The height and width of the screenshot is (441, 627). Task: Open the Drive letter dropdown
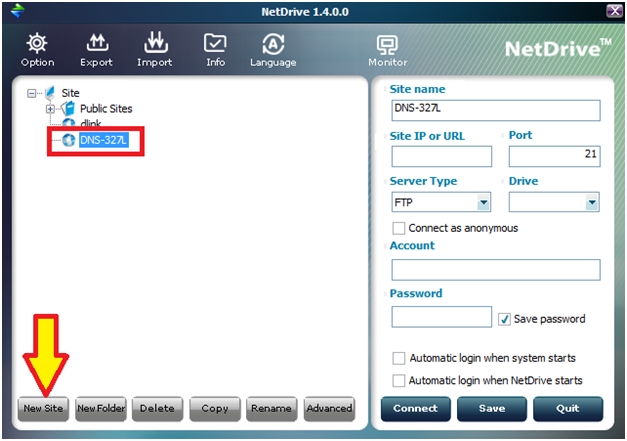pos(591,203)
